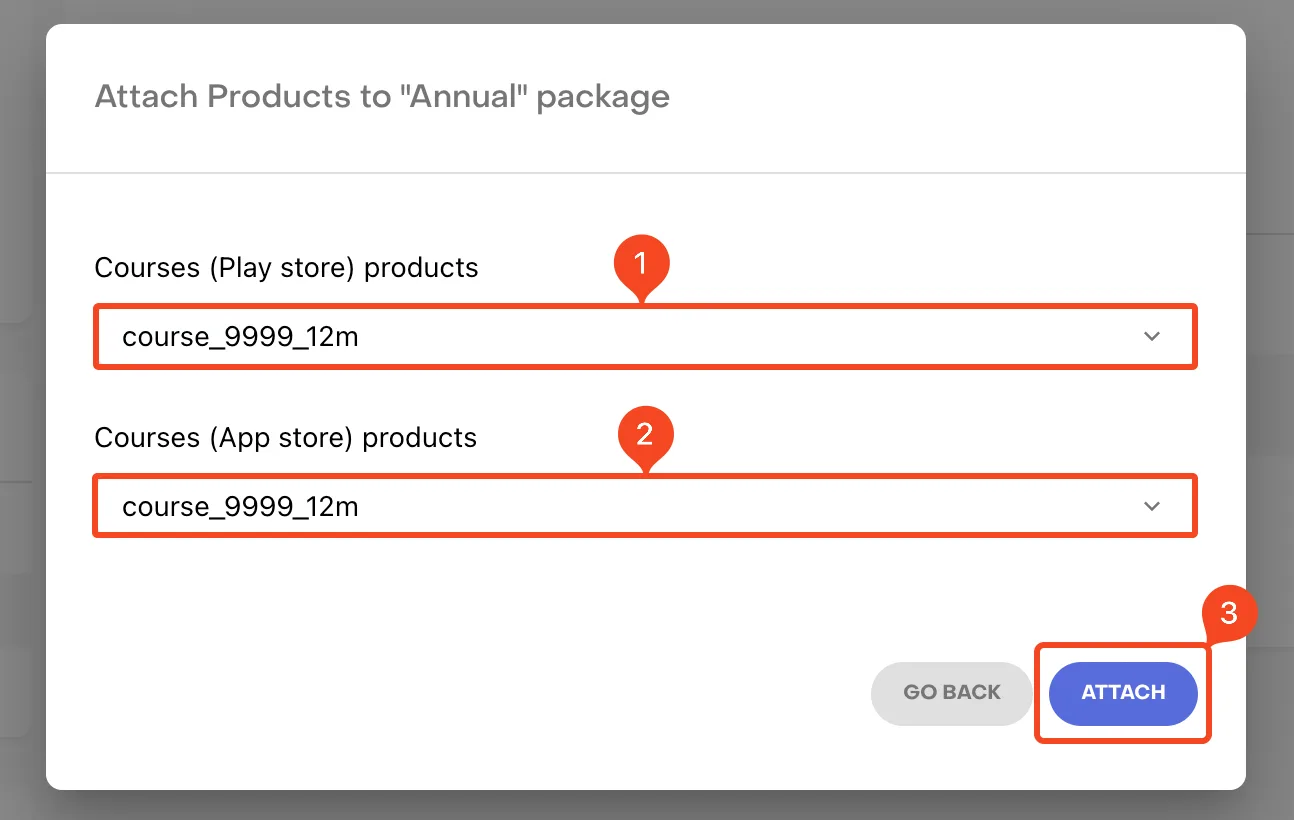Select course_9999_12m value in App store field
The height and width of the screenshot is (820, 1294).
(240, 507)
